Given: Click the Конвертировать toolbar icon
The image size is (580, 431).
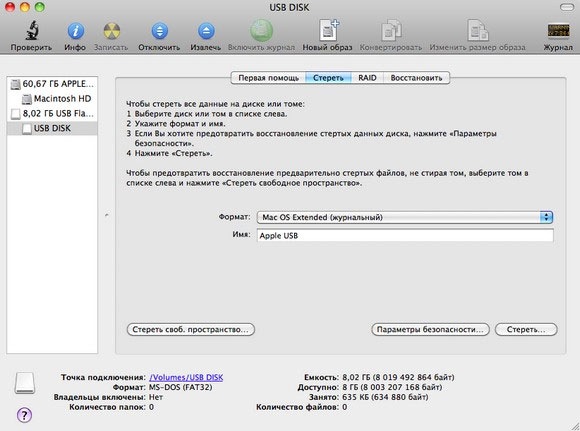Looking at the screenshot, I should 391,30.
